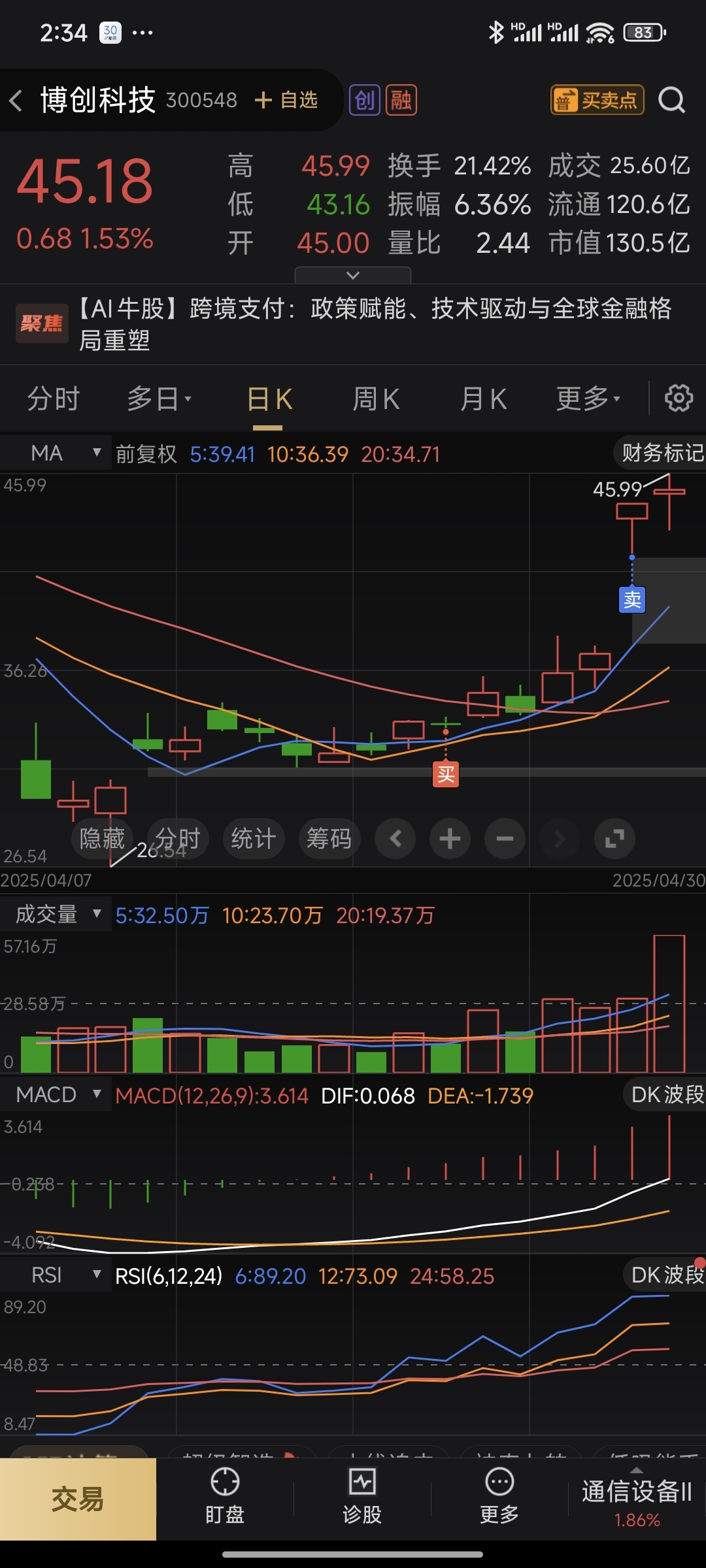Open 盯盘 watch tool
The height and width of the screenshot is (1568, 706).
click(225, 1497)
